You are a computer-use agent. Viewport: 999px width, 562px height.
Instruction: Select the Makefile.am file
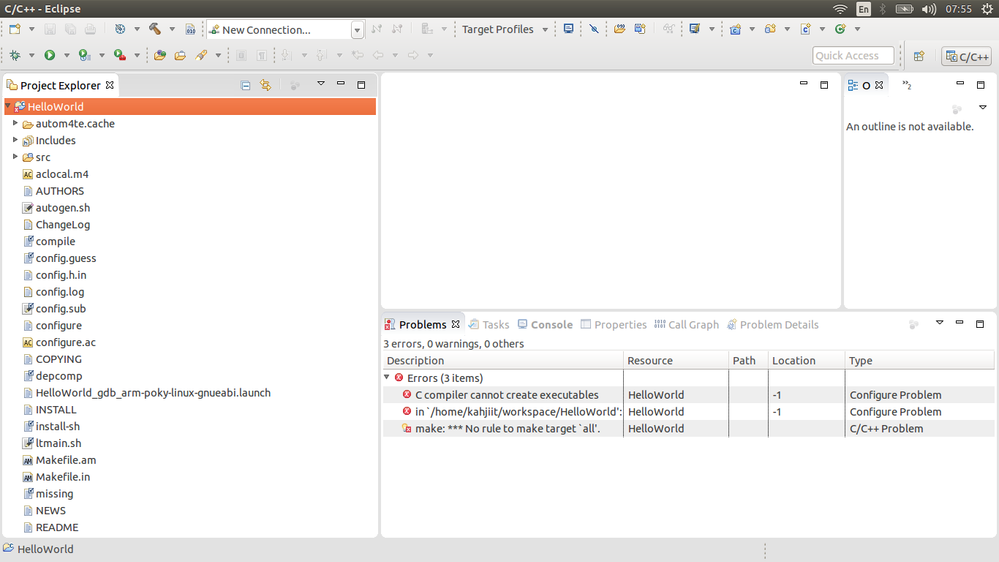(x=66, y=460)
